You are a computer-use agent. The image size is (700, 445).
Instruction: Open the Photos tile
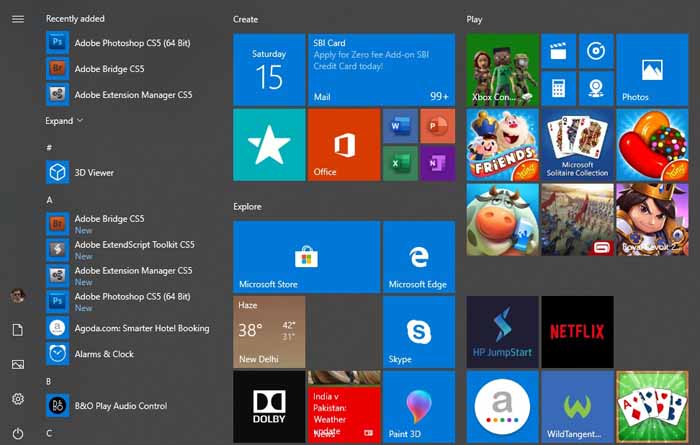coord(652,70)
